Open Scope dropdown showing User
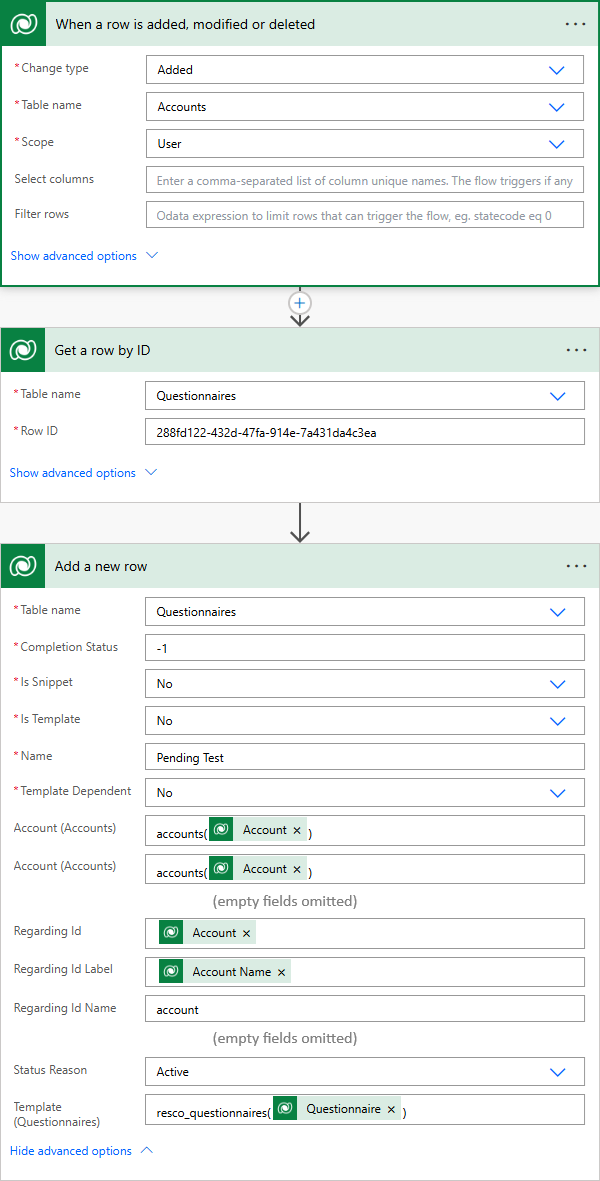Image resolution: width=600 pixels, height=1181 pixels. pyautogui.click(x=365, y=143)
